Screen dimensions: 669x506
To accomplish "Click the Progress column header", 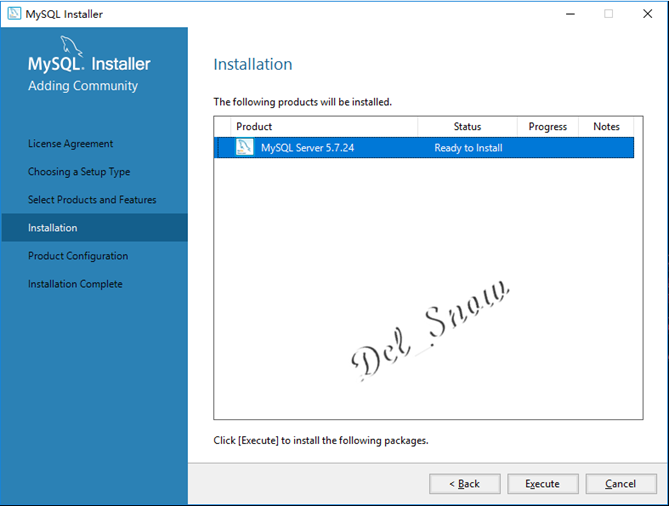I will (x=548, y=127).
